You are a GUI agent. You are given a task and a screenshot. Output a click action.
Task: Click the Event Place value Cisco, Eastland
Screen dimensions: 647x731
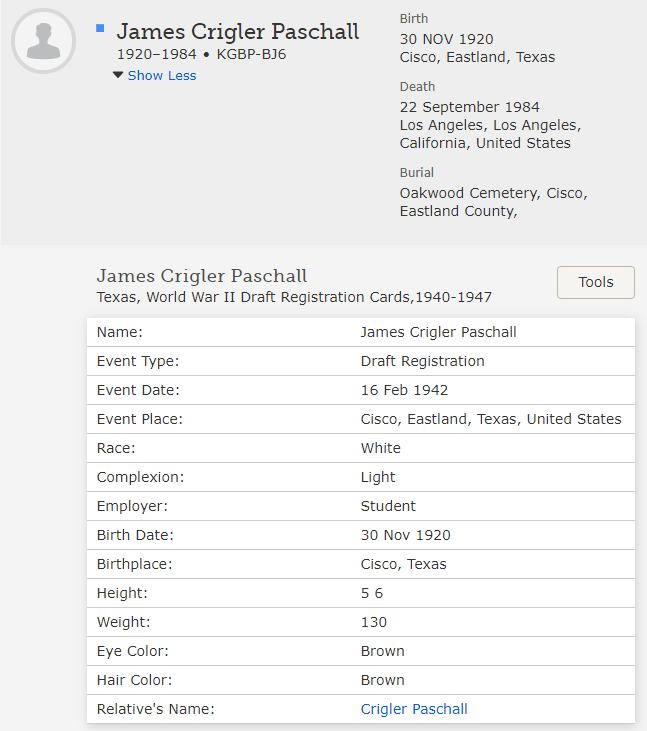click(x=491, y=419)
